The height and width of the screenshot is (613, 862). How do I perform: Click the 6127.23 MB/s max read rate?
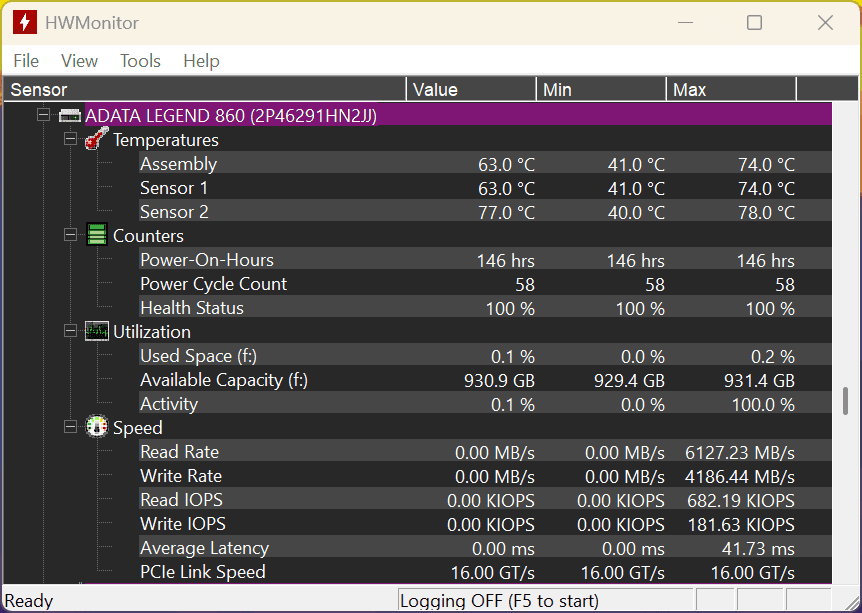click(x=740, y=452)
